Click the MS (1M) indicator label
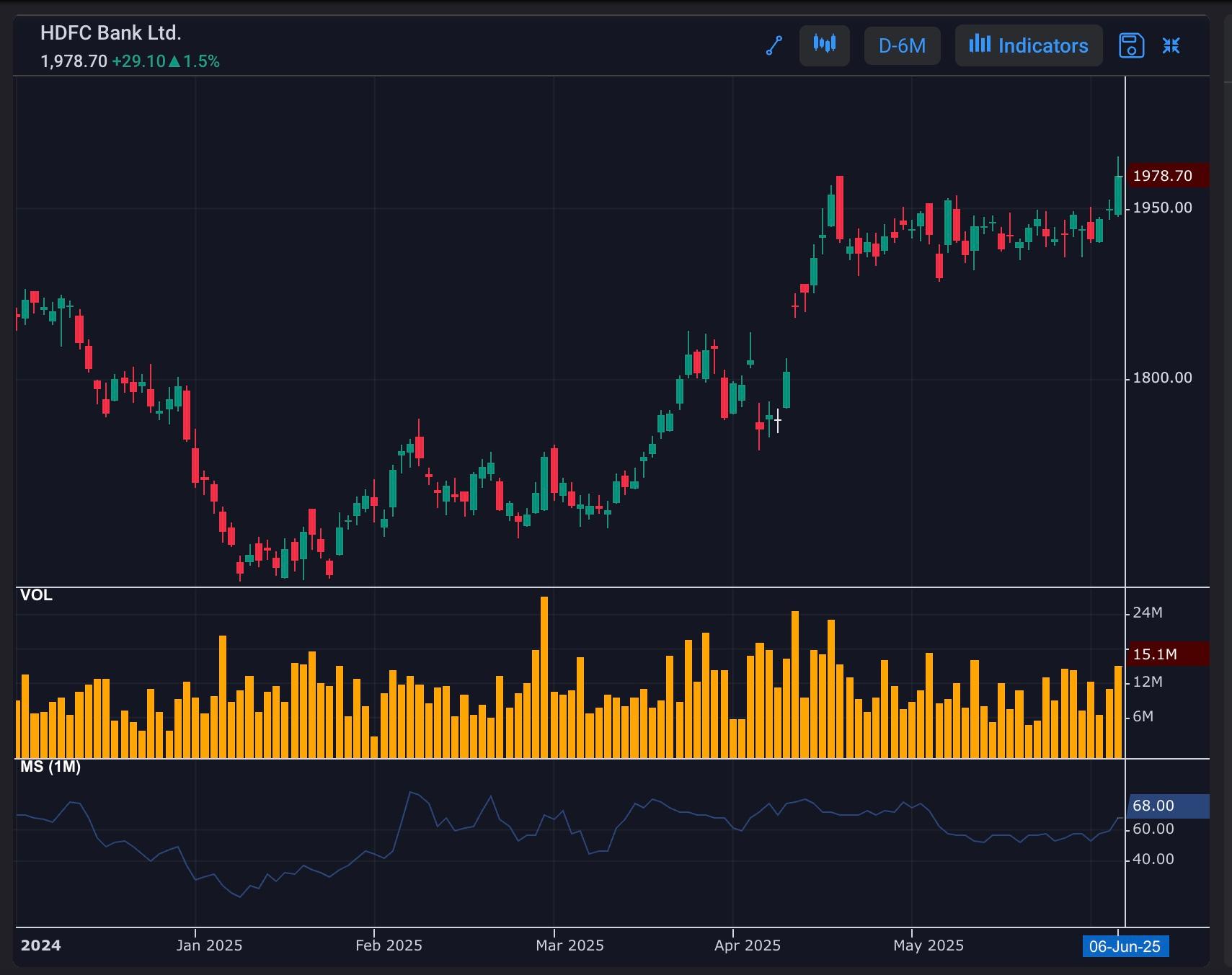This screenshot has width=1232, height=975. click(50, 767)
